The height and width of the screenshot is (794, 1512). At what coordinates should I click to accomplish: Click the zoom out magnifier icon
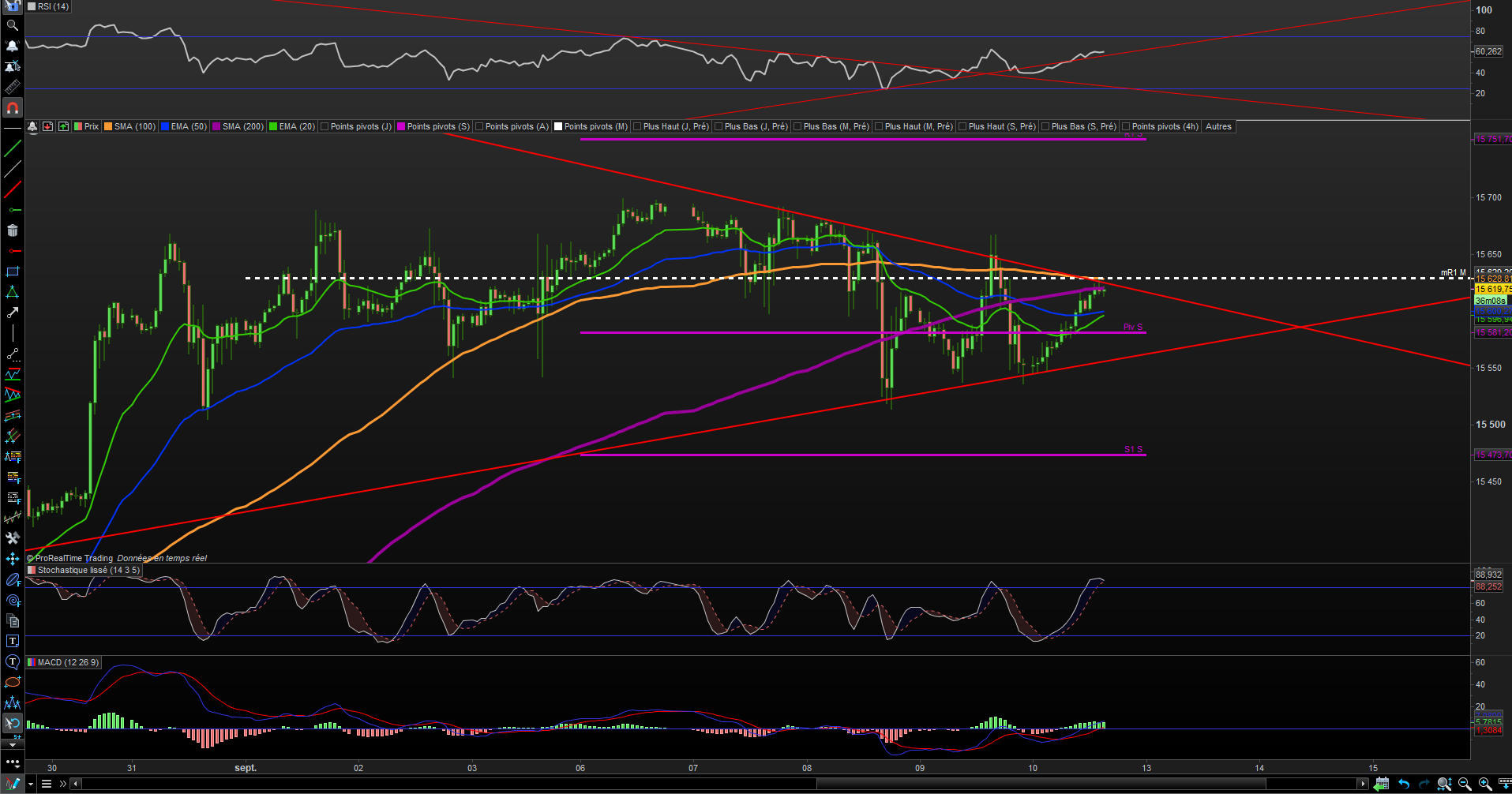[x=1465, y=784]
